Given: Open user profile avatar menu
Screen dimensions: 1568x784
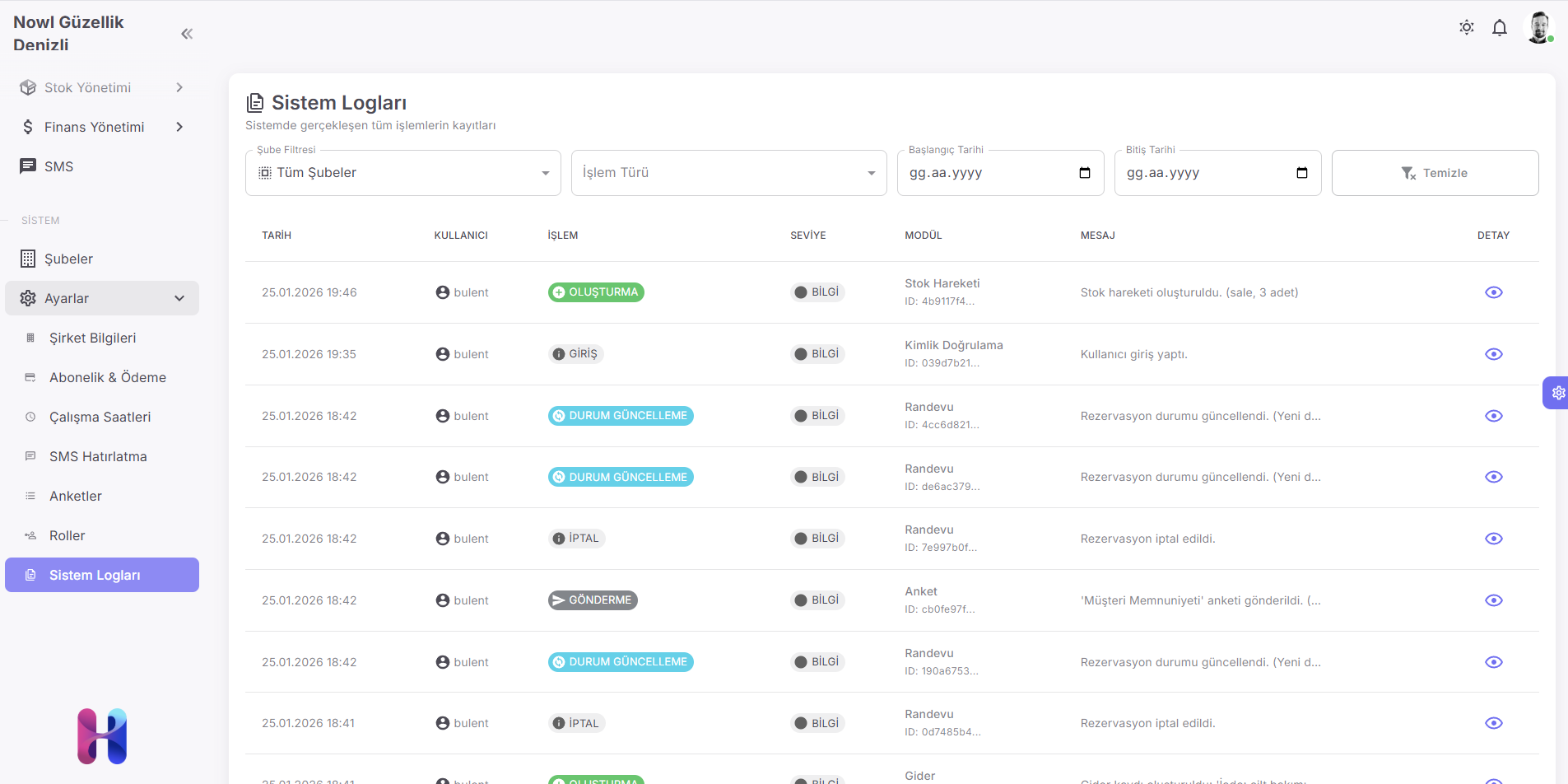Looking at the screenshot, I should tap(1538, 27).
